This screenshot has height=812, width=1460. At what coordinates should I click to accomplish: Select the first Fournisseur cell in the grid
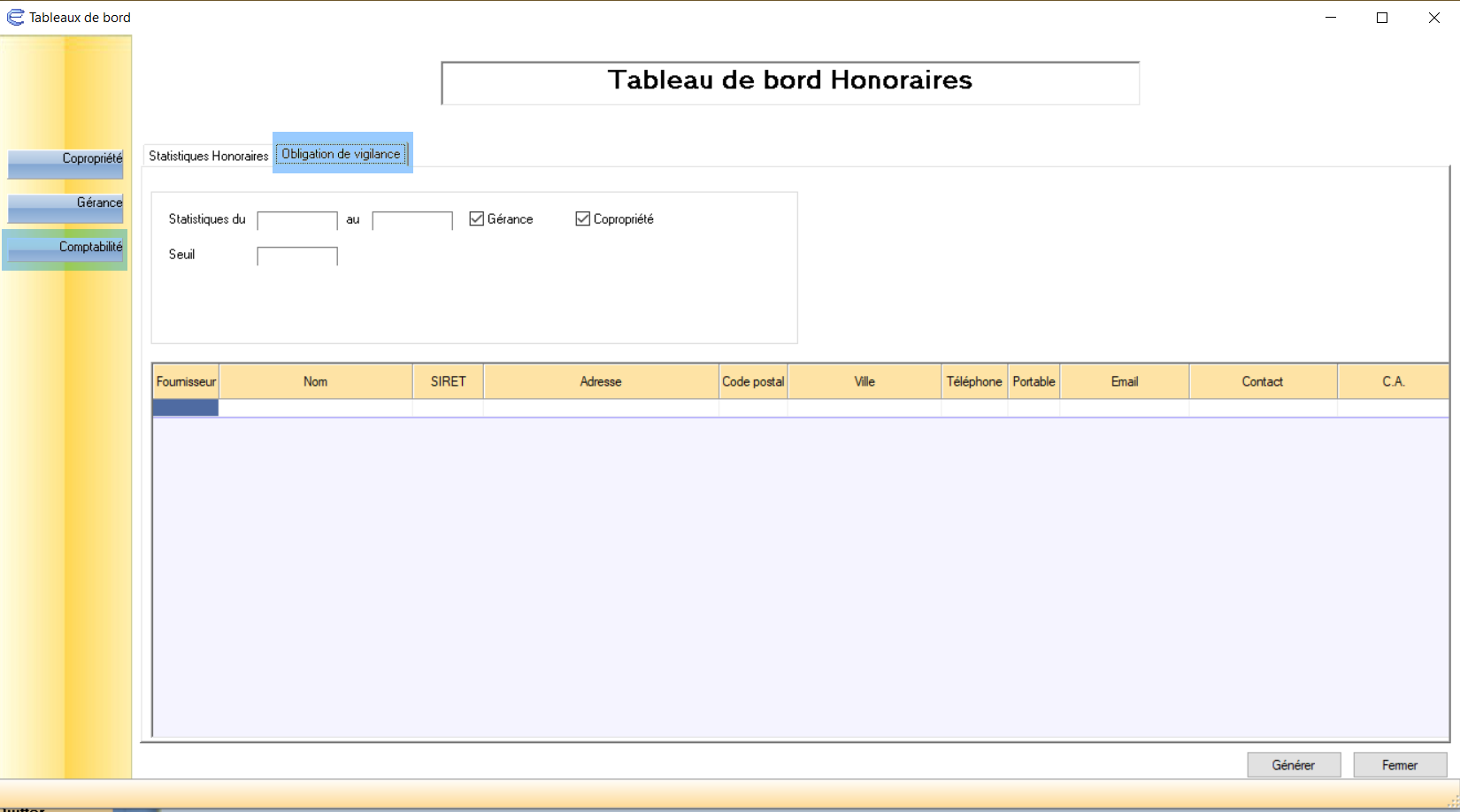(186, 408)
